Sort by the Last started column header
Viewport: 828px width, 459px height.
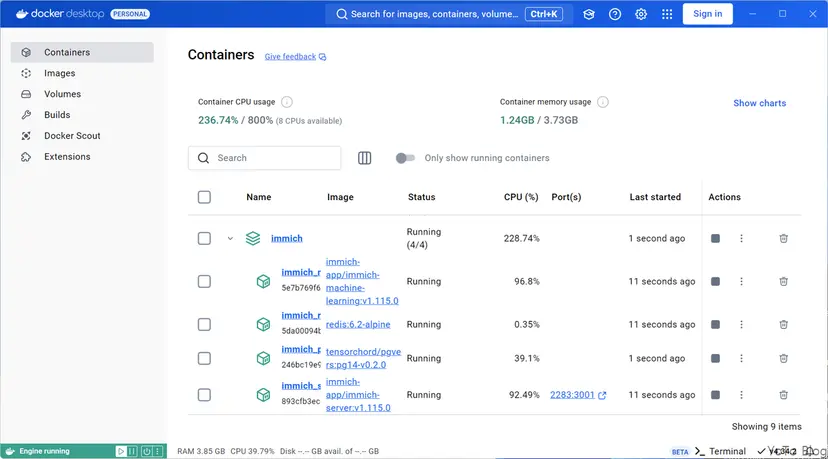(655, 197)
